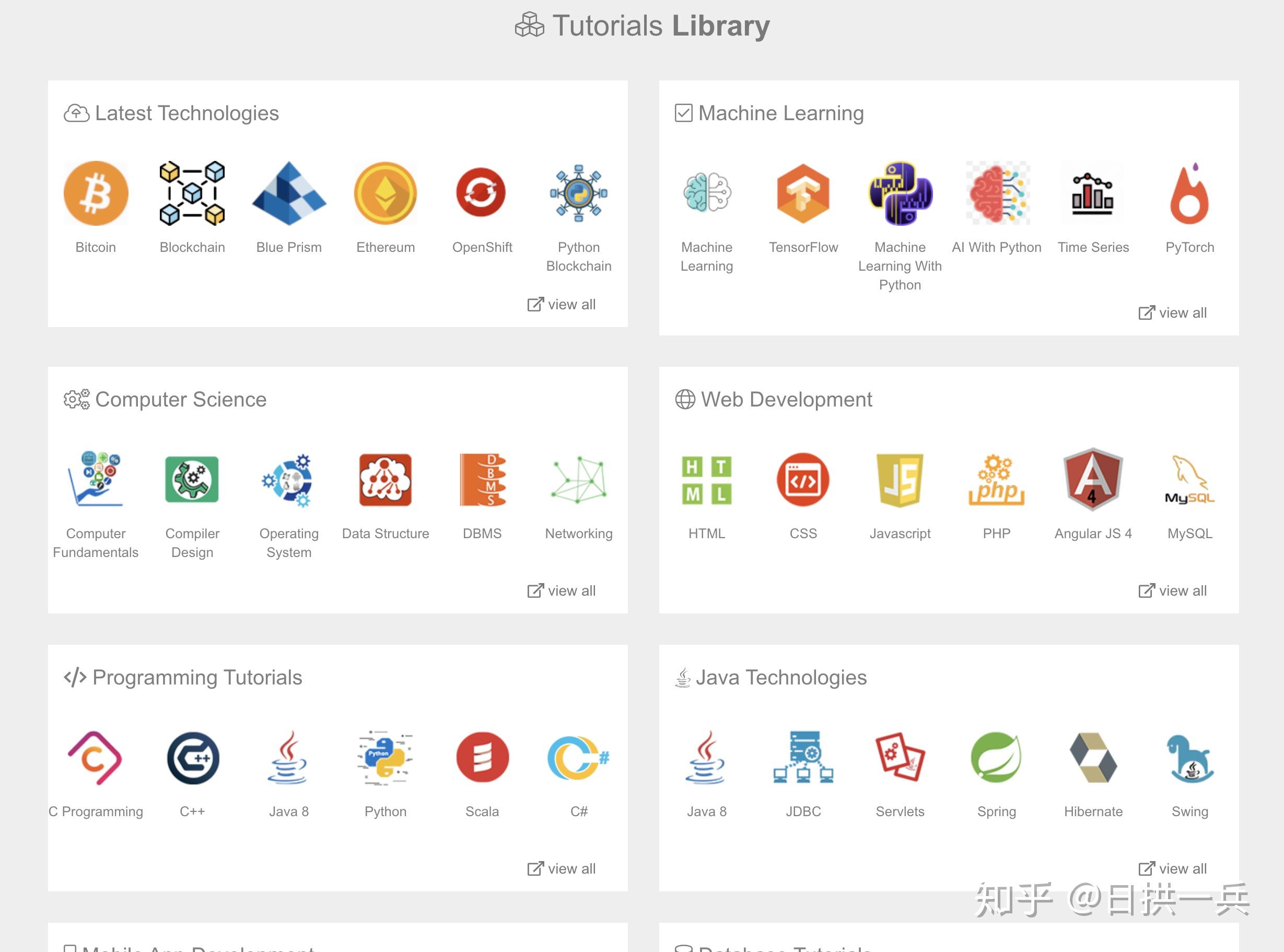View all Computer Science tutorials
1284x952 pixels.
pyautogui.click(x=562, y=590)
